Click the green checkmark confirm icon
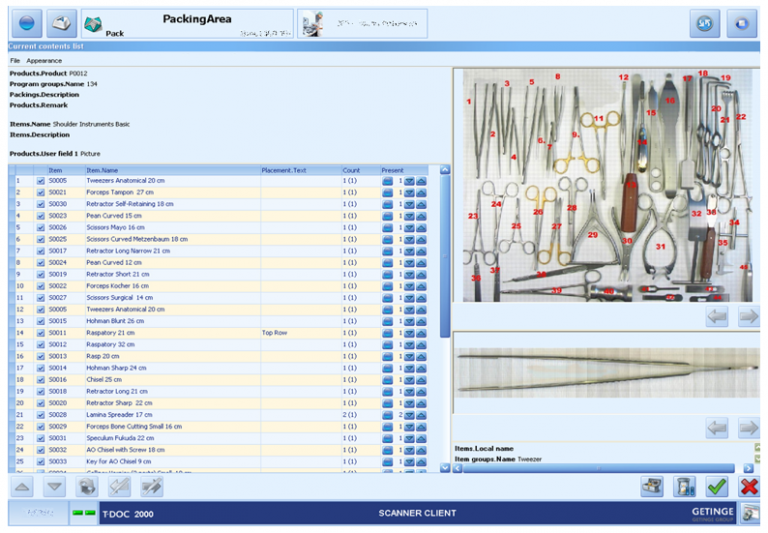The width and height of the screenshot is (768, 533). click(x=716, y=486)
